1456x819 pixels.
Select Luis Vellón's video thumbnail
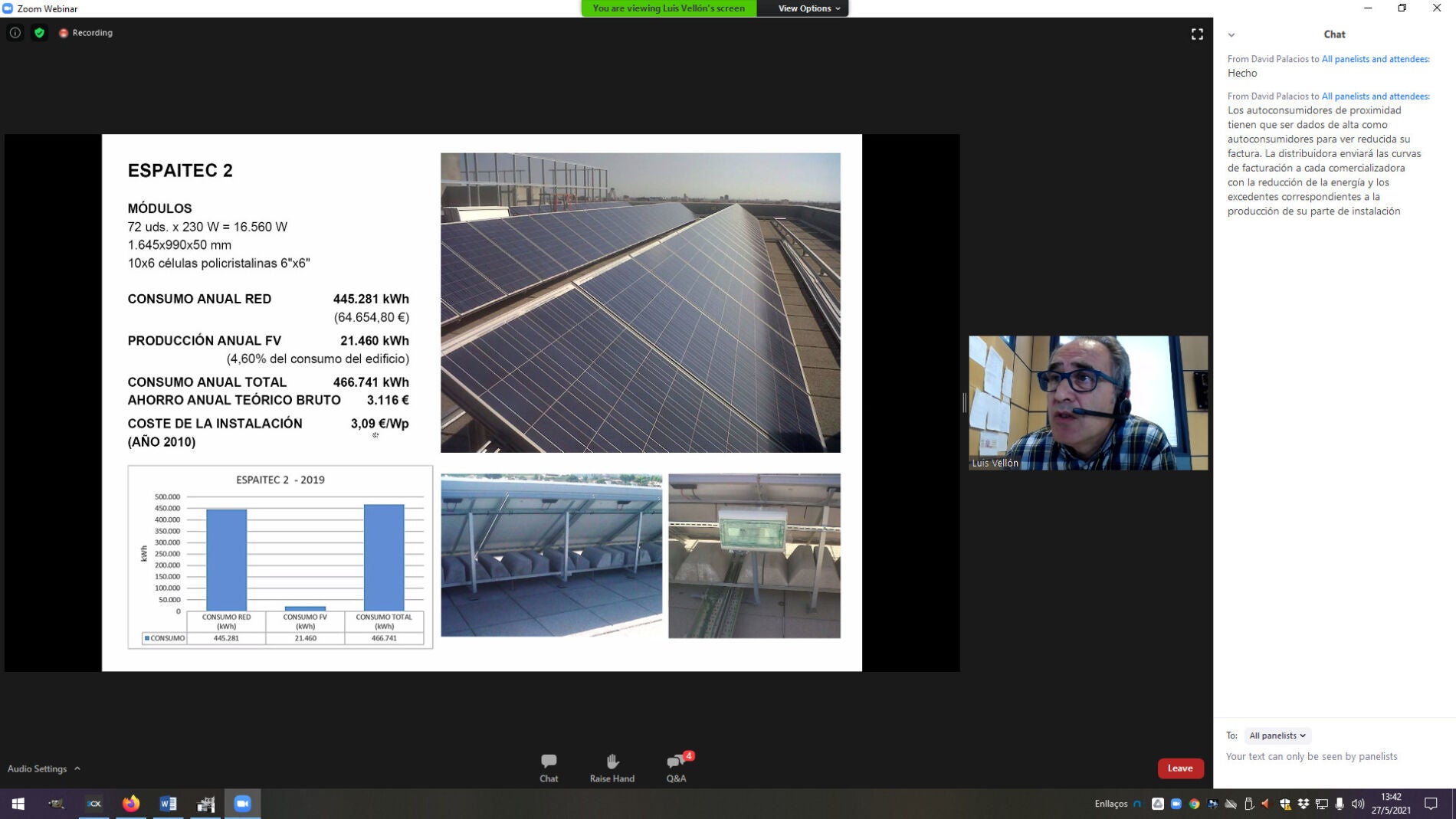point(1087,402)
